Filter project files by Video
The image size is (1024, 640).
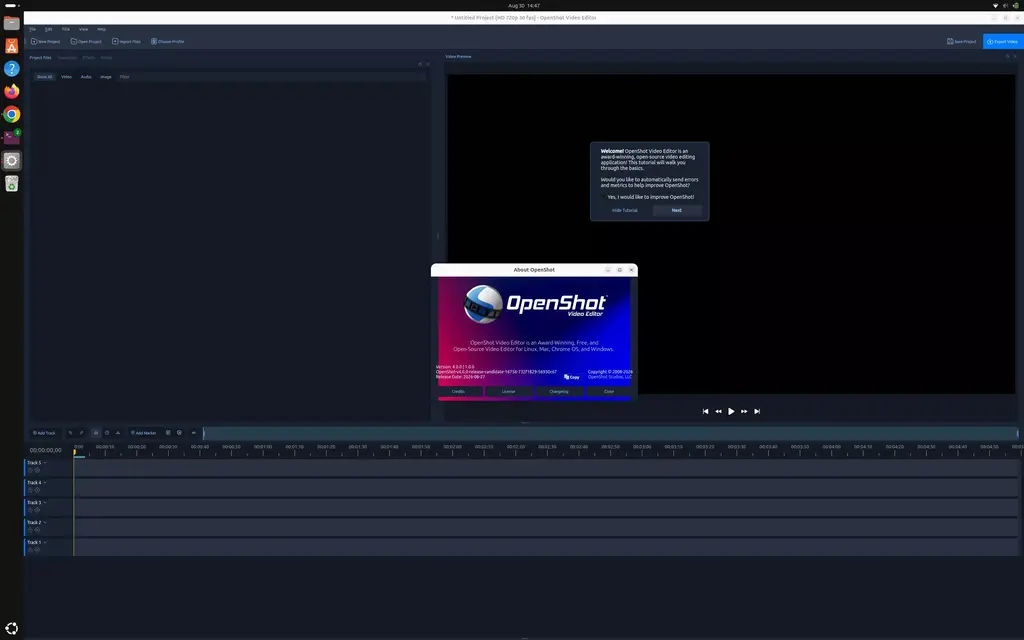tap(67, 77)
